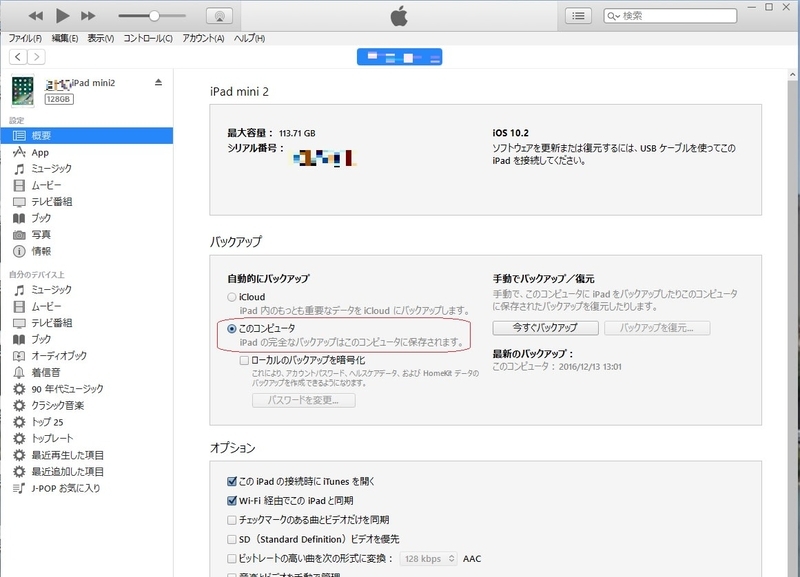Toggle Wi-Fi 経由でこの iPad と同期
This screenshot has width=800, height=577.
(x=232, y=500)
